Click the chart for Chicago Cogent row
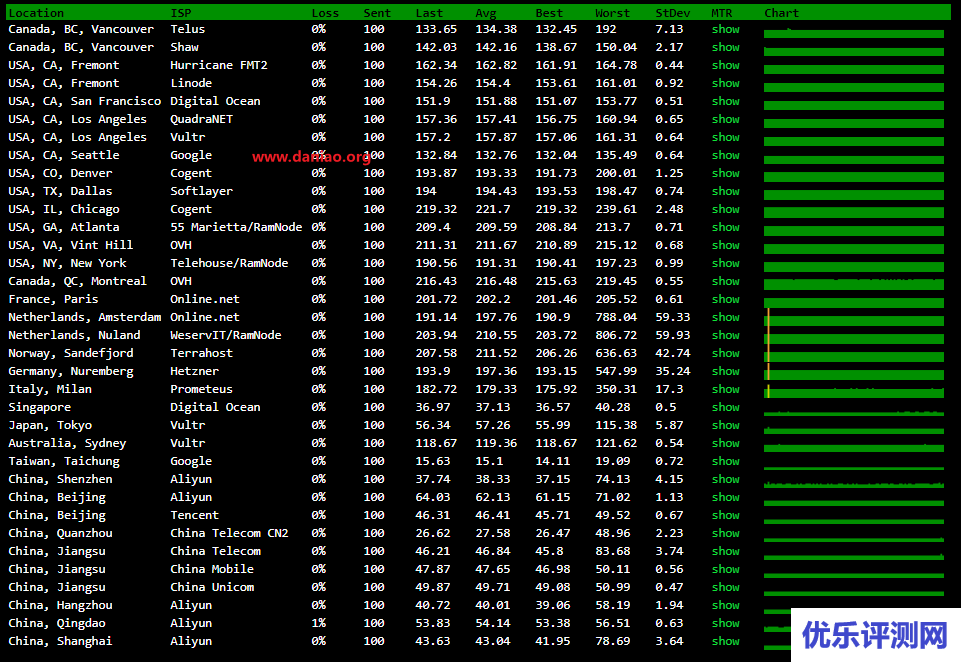The width and height of the screenshot is (961, 662). click(x=853, y=211)
